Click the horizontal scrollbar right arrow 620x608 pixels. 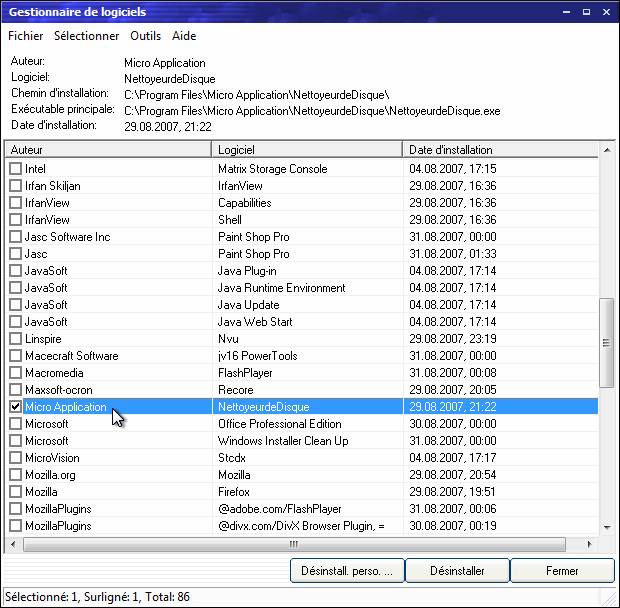click(x=590, y=544)
